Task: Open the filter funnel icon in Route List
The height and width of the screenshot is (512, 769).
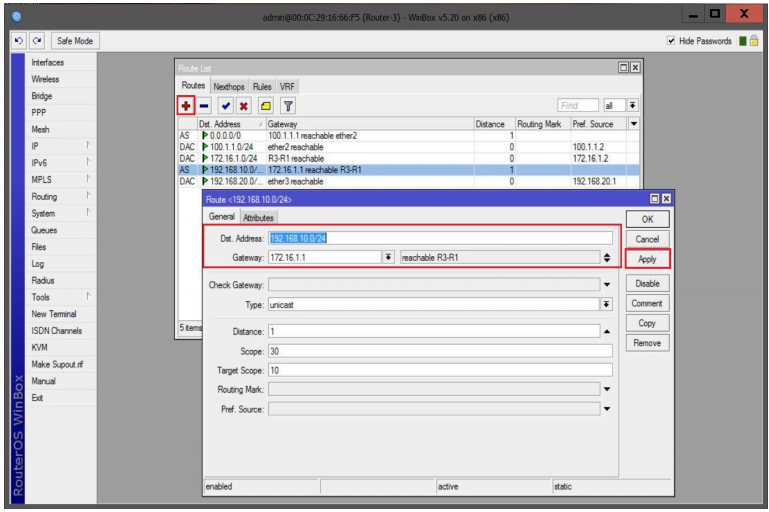Action: [x=286, y=105]
